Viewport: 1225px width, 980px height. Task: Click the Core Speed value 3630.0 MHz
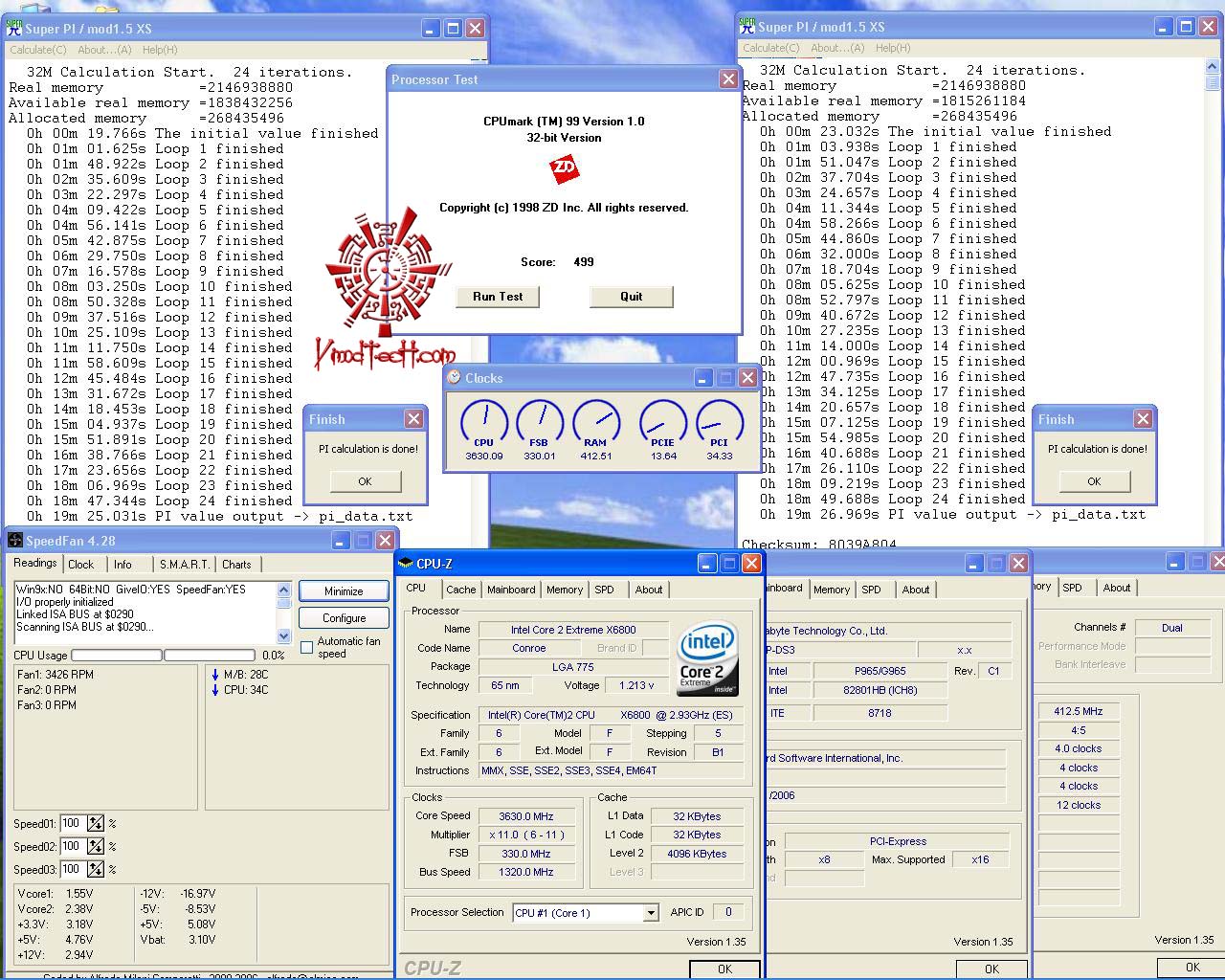pyautogui.click(x=526, y=816)
